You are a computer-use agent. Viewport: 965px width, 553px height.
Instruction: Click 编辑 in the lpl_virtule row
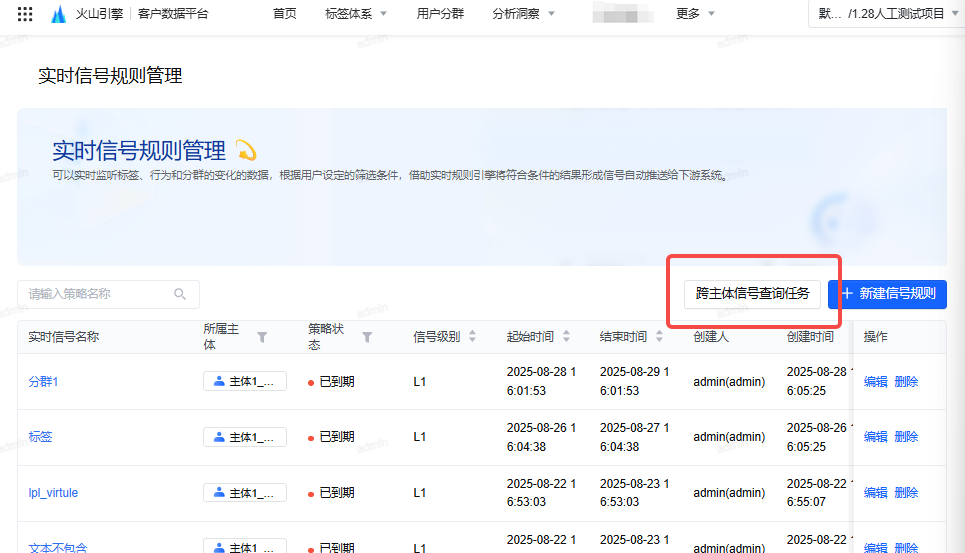(x=875, y=493)
